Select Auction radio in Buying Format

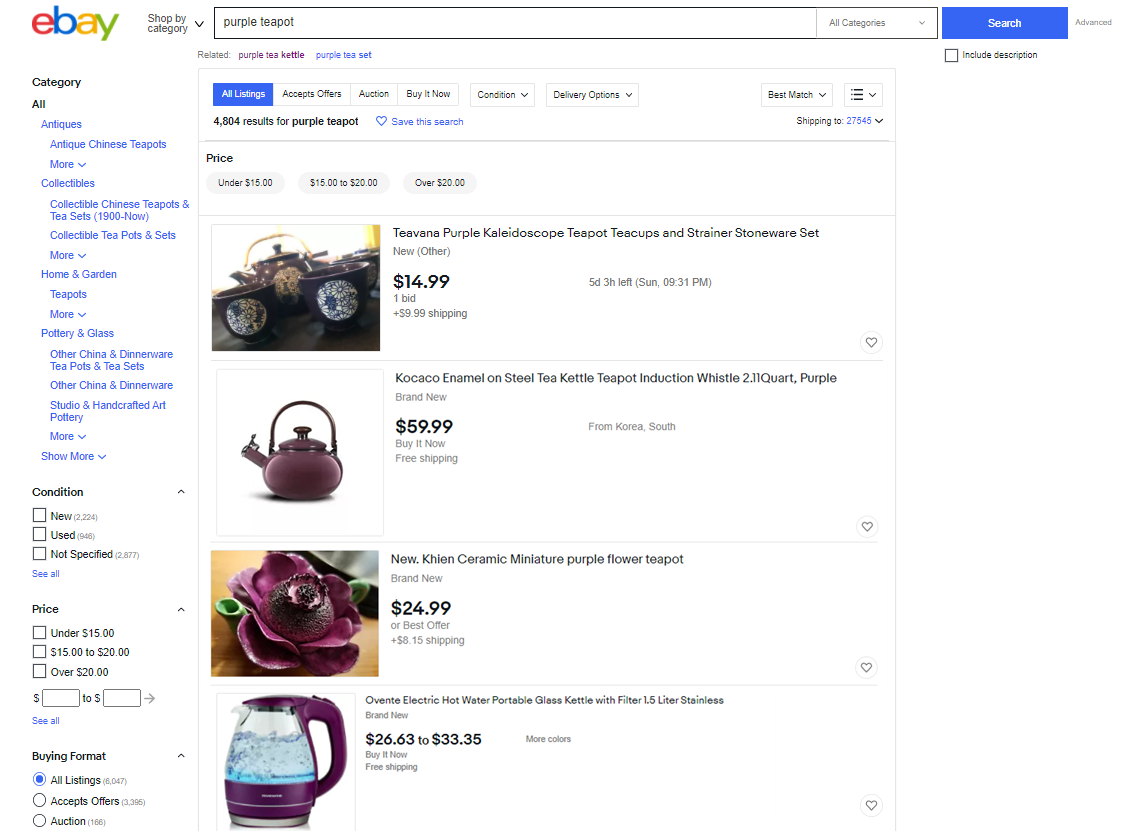(x=39, y=821)
